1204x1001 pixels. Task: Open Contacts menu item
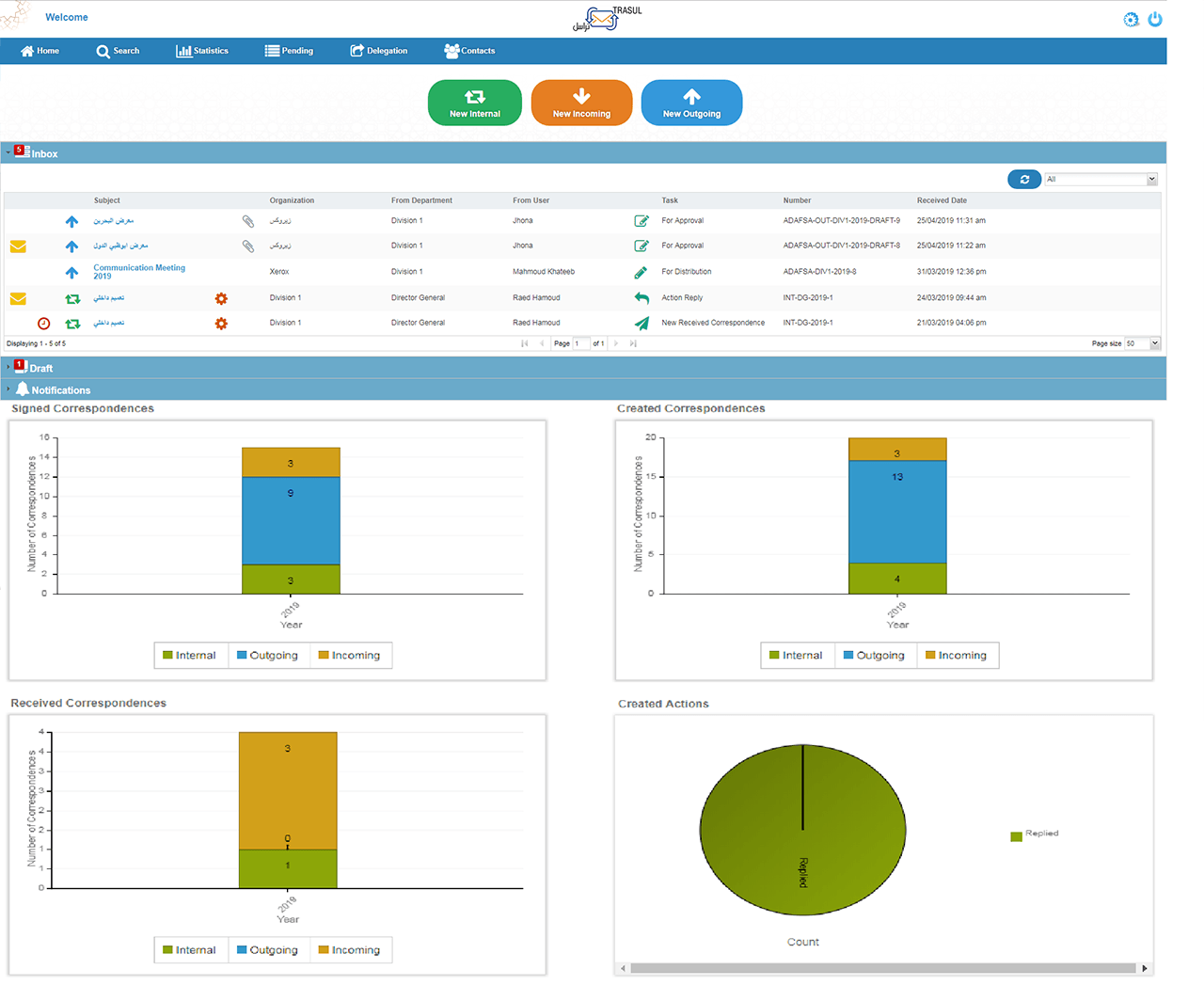tap(469, 51)
